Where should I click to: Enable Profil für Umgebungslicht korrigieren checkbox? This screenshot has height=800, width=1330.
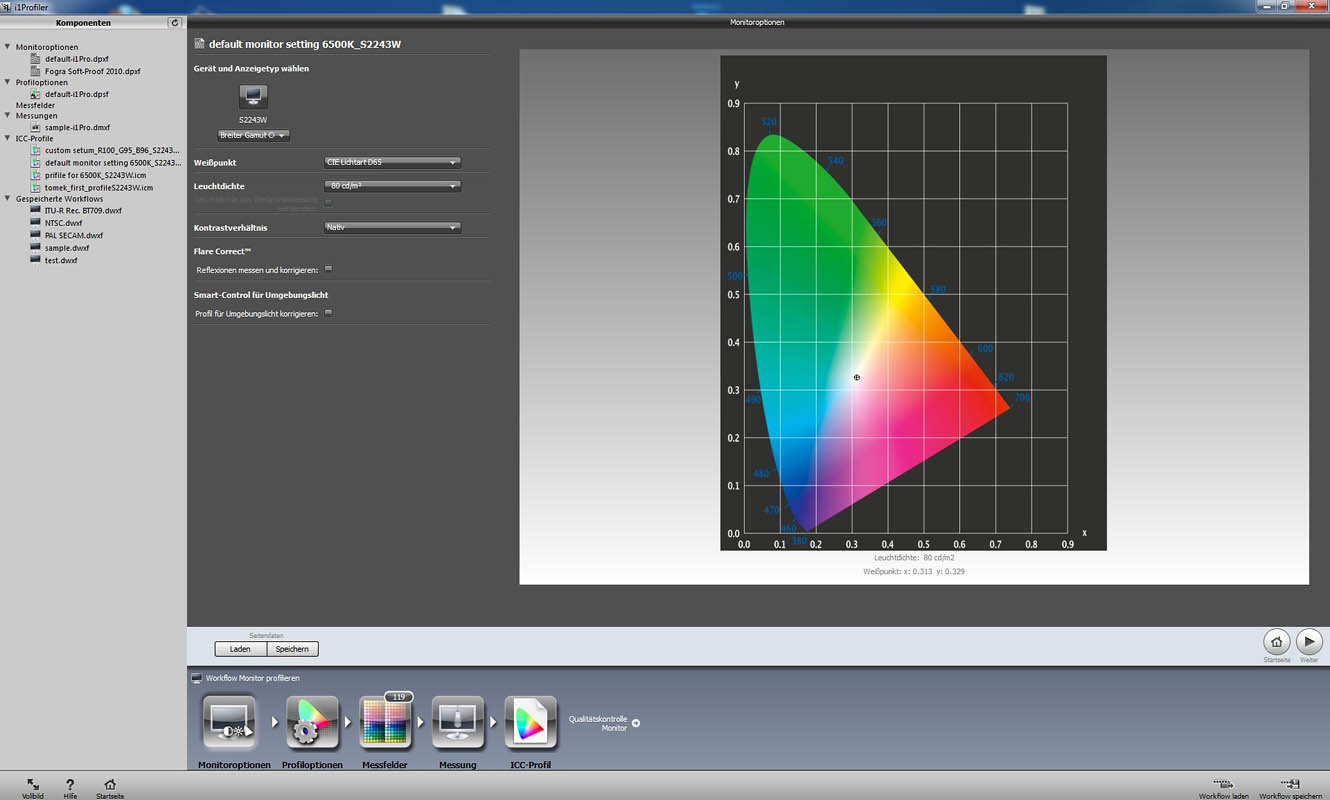(x=328, y=313)
